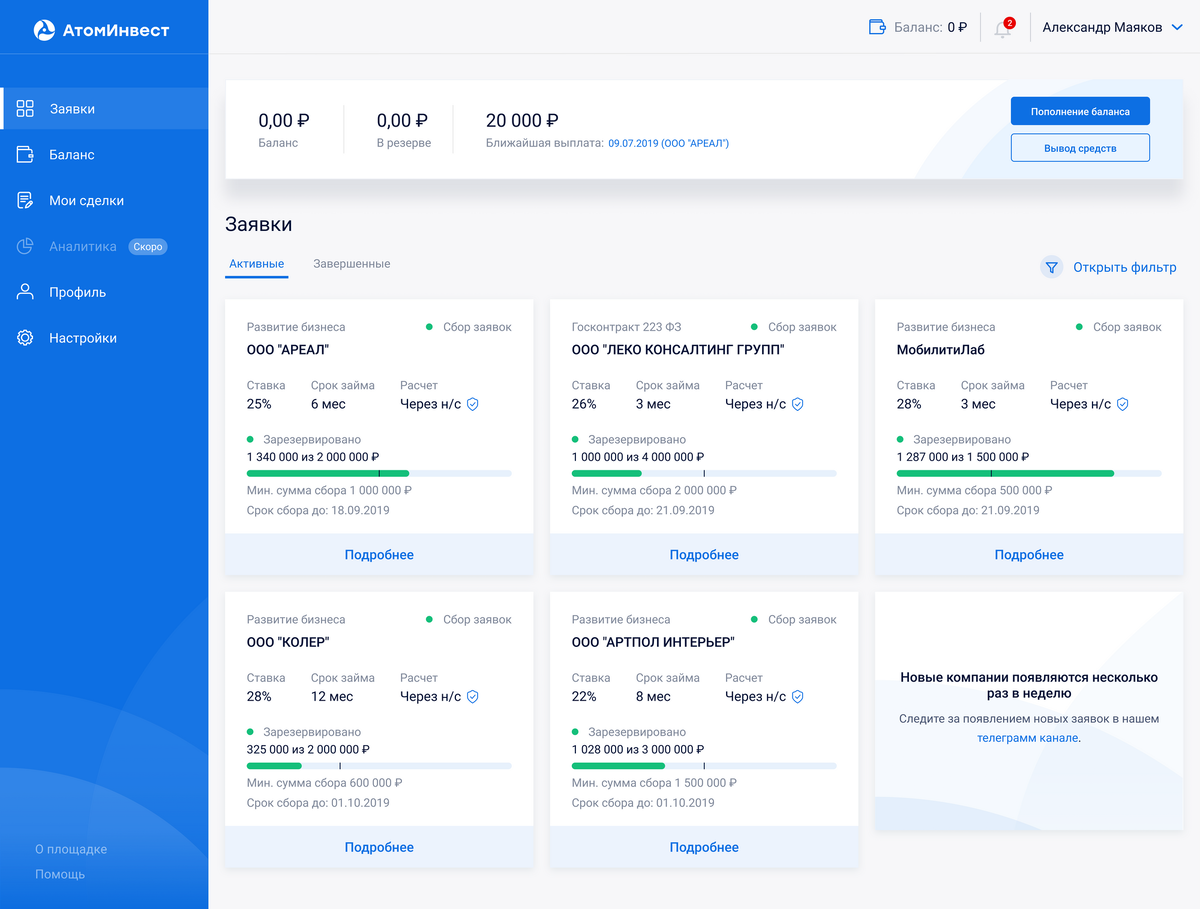Click the Профиль person icon
This screenshot has width=1200, height=909.
tap(26, 292)
